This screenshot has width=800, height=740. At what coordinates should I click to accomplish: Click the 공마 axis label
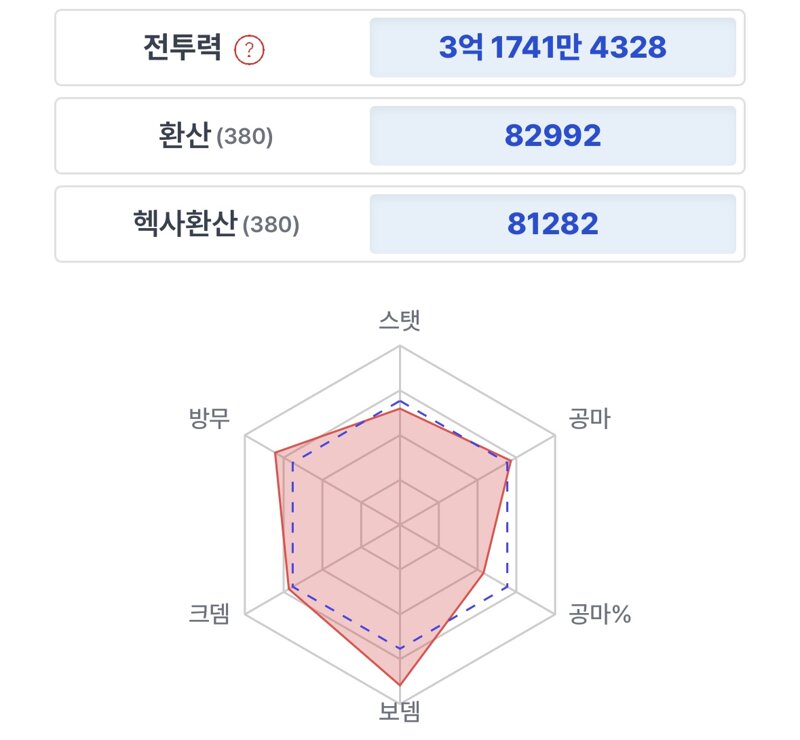(x=589, y=418)
